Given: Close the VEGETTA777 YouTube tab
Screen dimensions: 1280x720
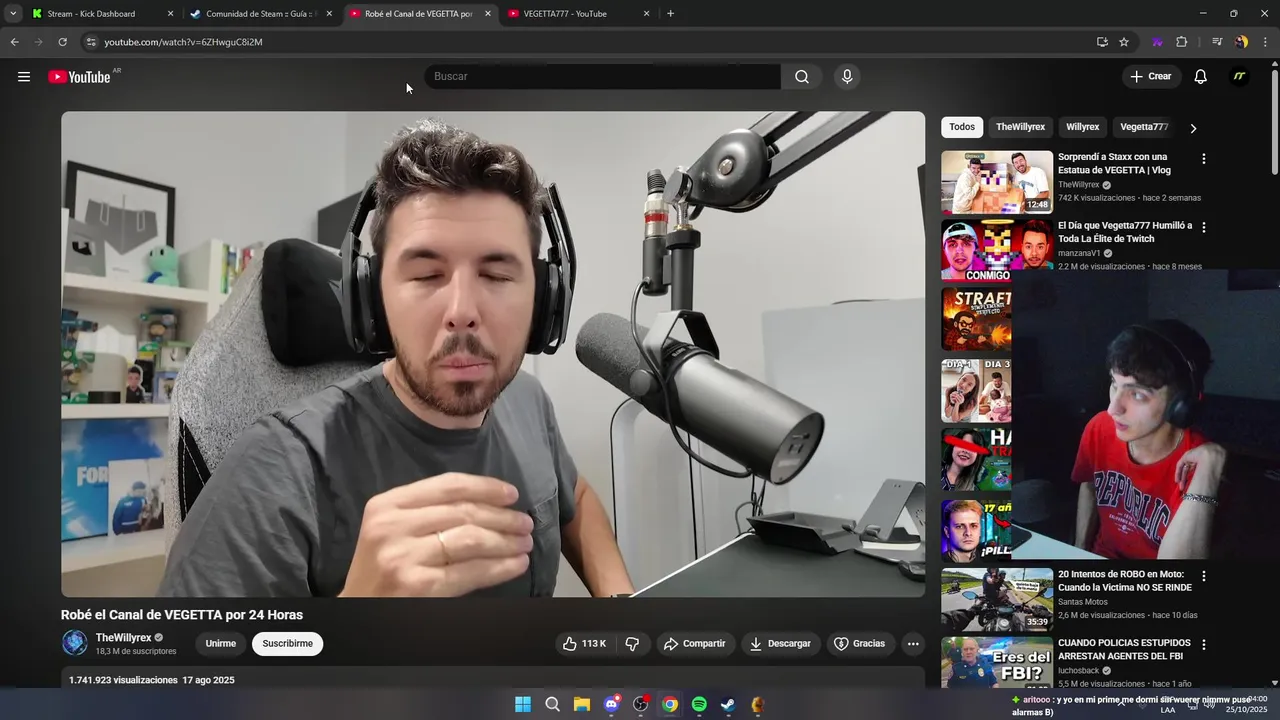Looking at the screenshot, I should (646, 14).
